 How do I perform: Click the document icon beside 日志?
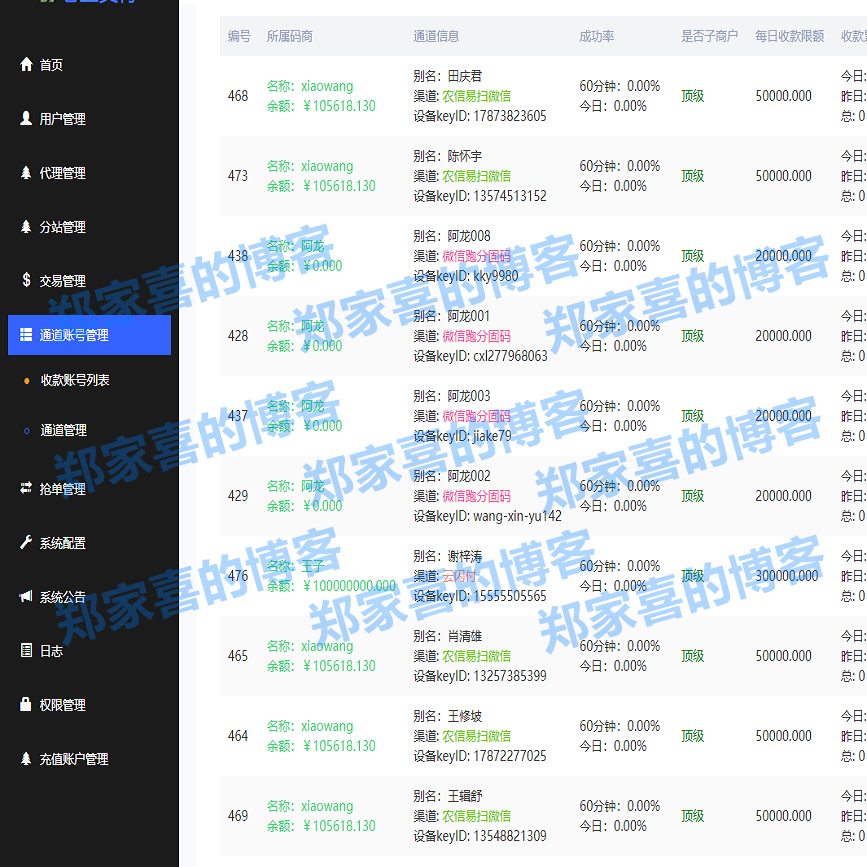pyautogui.click(x=26, y=650)
